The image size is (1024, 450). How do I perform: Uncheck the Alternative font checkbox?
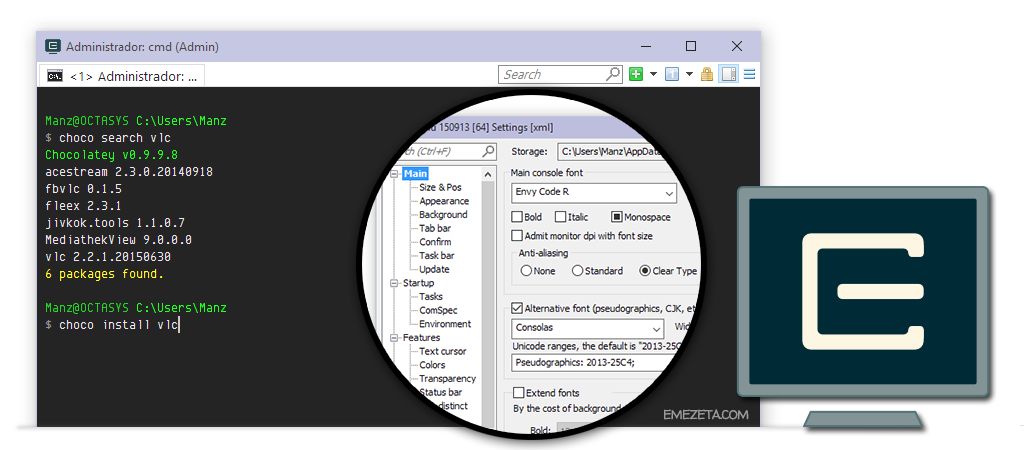coord(517,308)
